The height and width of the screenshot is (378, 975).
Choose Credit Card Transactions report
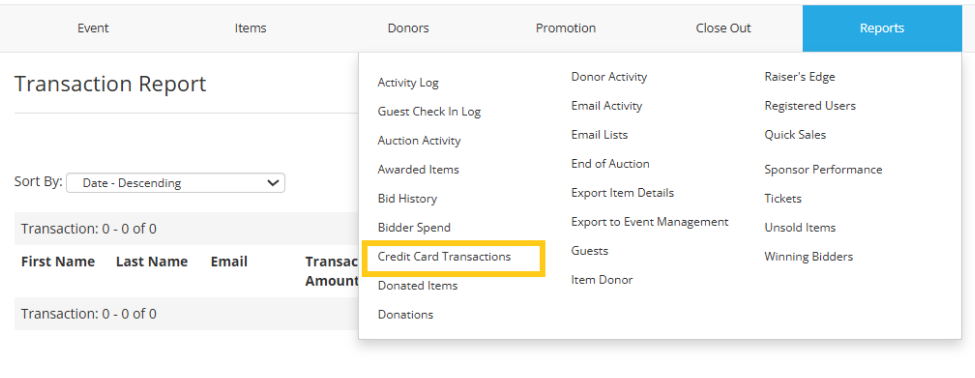click(444, 257)
